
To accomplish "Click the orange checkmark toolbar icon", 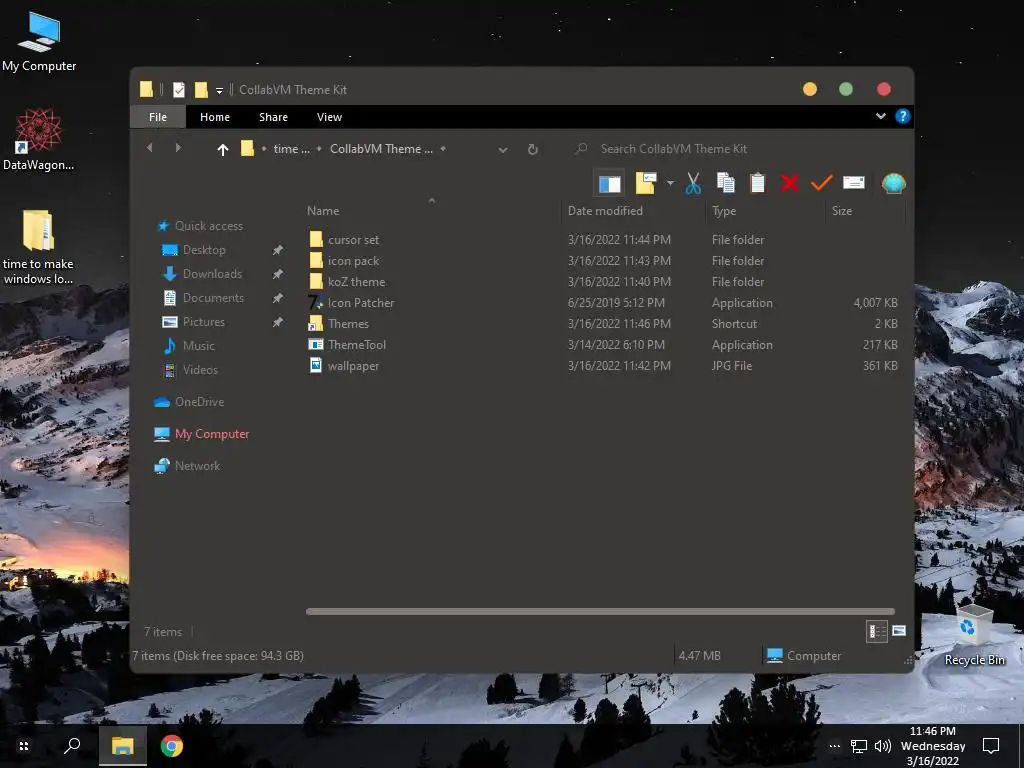I will click(822, 183).
